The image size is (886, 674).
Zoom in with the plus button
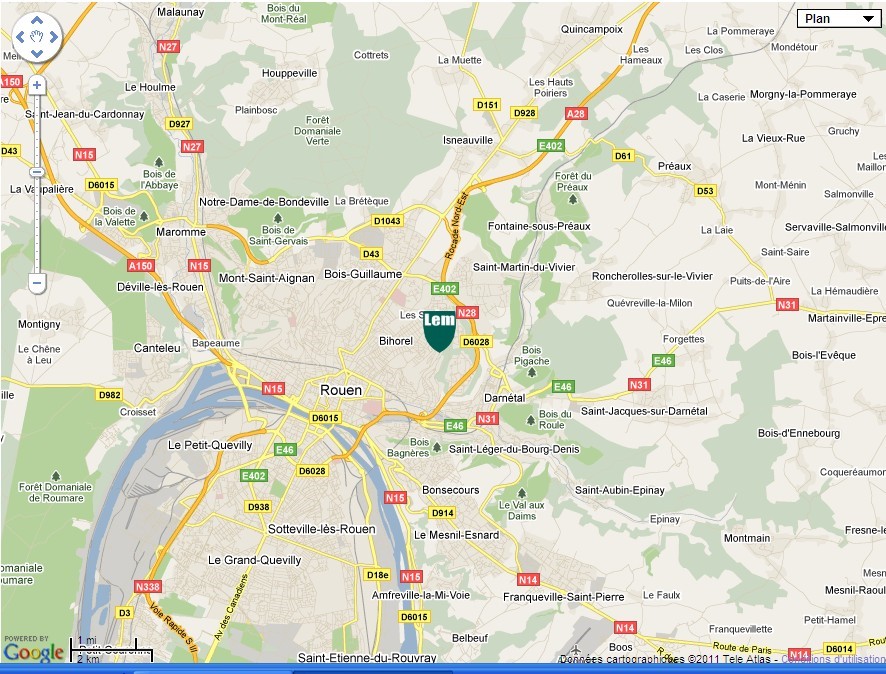click(x=37, y=86)
